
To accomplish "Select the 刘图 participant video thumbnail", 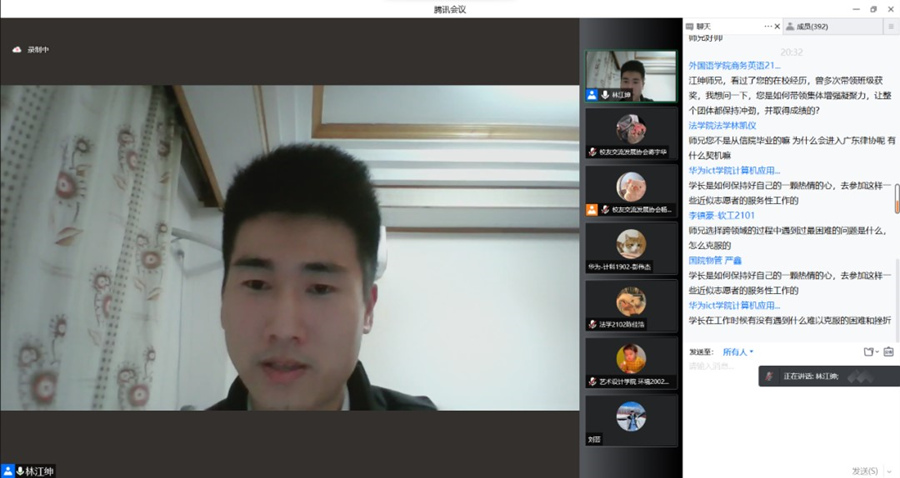I will [631, 420].
